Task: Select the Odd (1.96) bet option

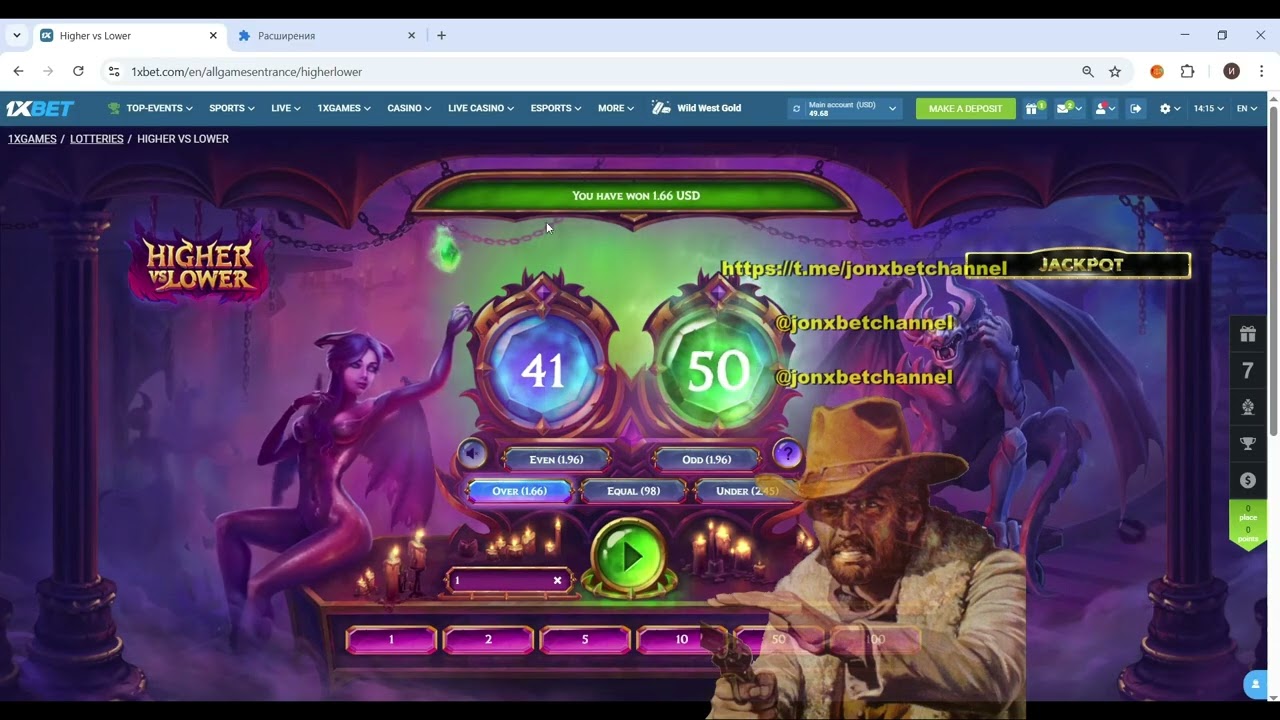Action: click(706, 459)
